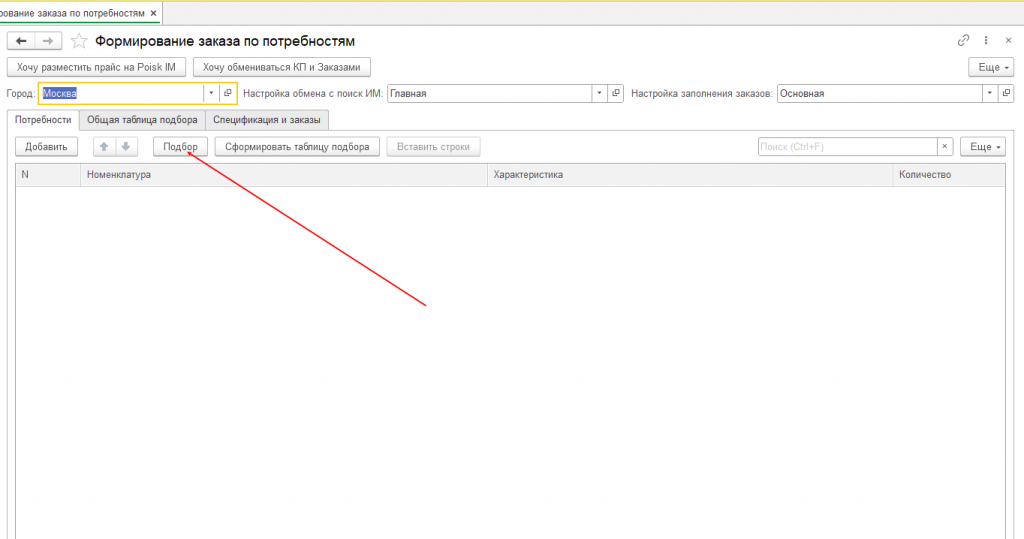Close the form with the X icon
This screenshot has width=1024, height=539.
(x=1008, y=41)
